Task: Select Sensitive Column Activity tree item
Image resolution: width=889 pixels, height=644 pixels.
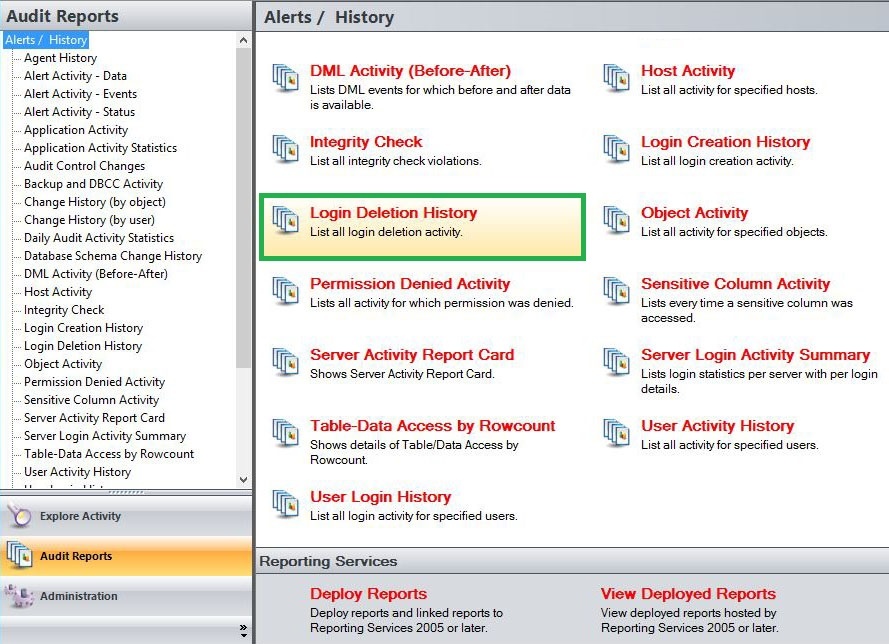Action: point(91,400)
